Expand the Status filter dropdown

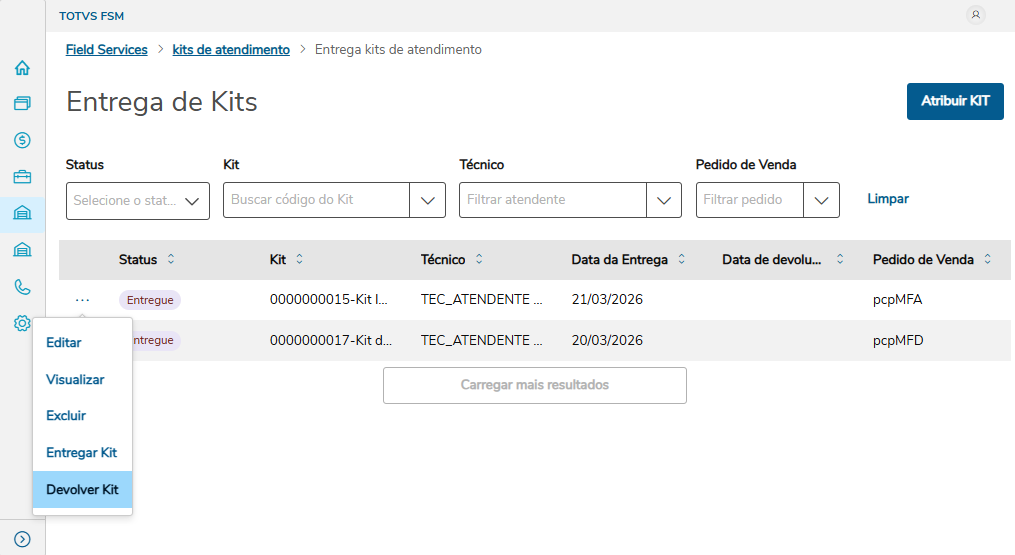[x=192, y=200]
